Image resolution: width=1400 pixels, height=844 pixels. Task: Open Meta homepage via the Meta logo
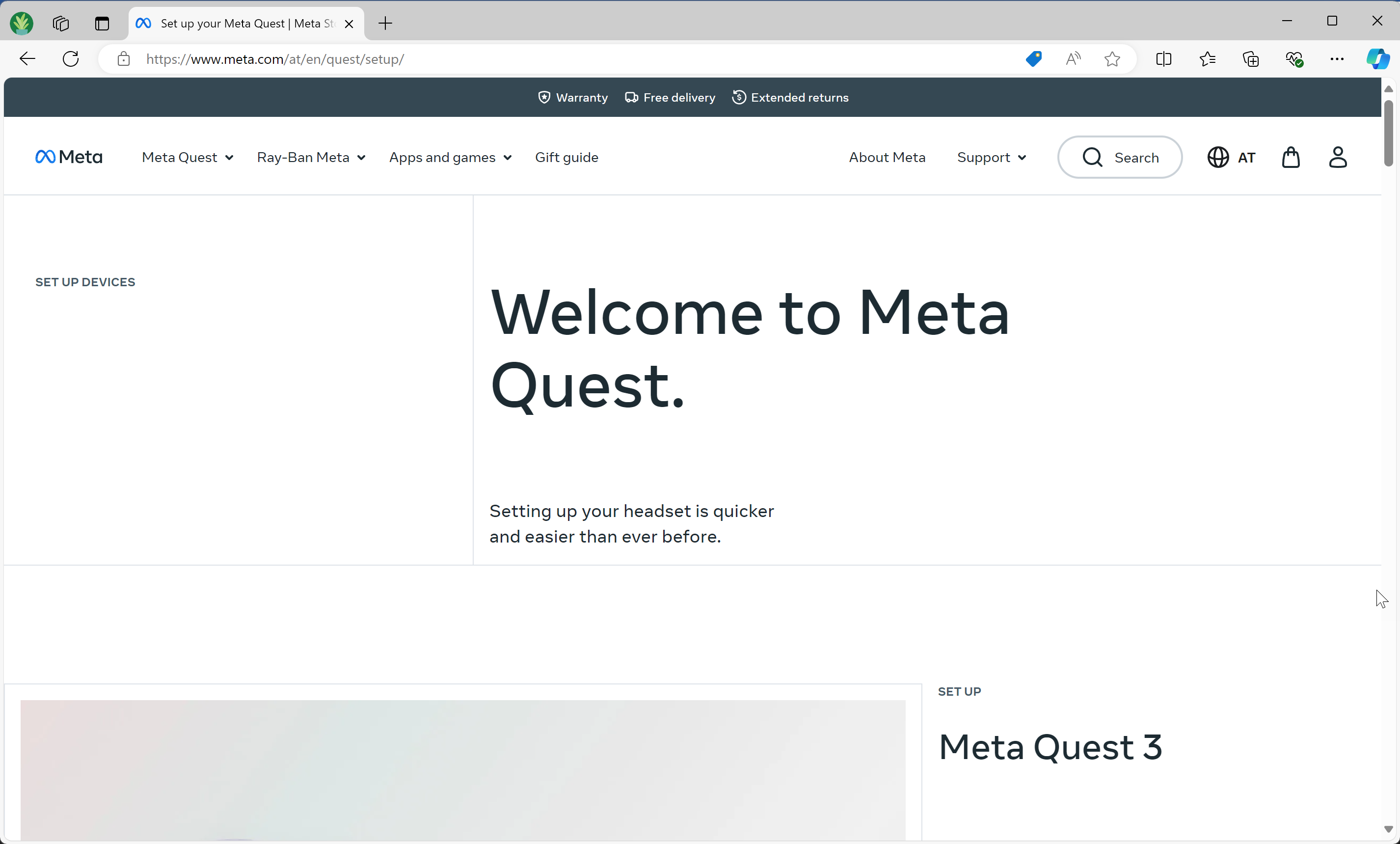[68, 157]
